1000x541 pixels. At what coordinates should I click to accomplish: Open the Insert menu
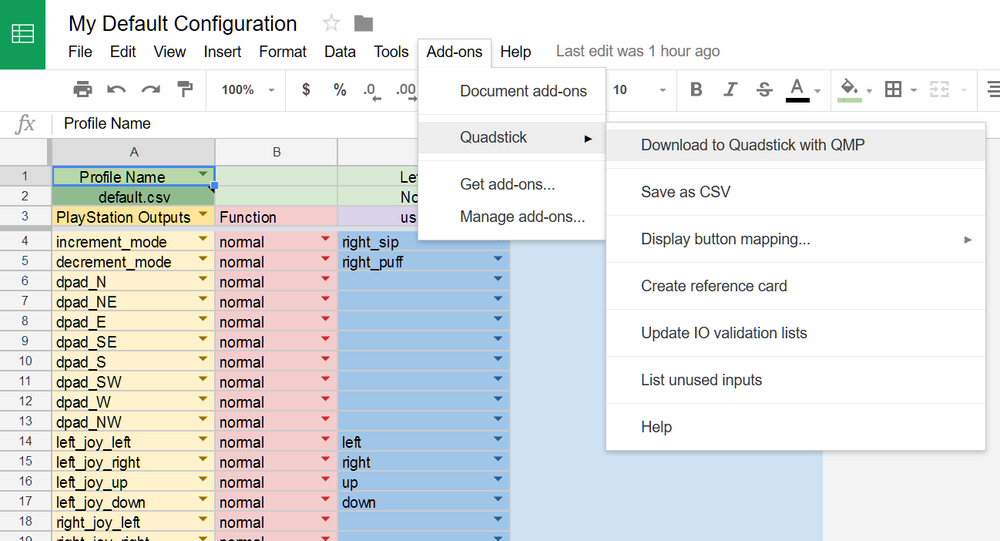(x=223, y=52)
